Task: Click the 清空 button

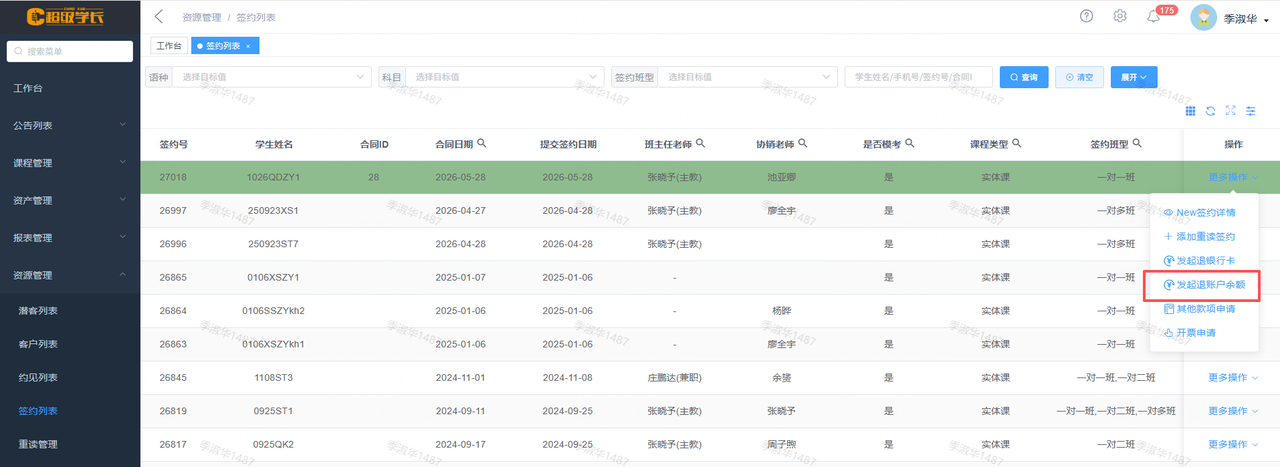Action: tap(1079, 77)
